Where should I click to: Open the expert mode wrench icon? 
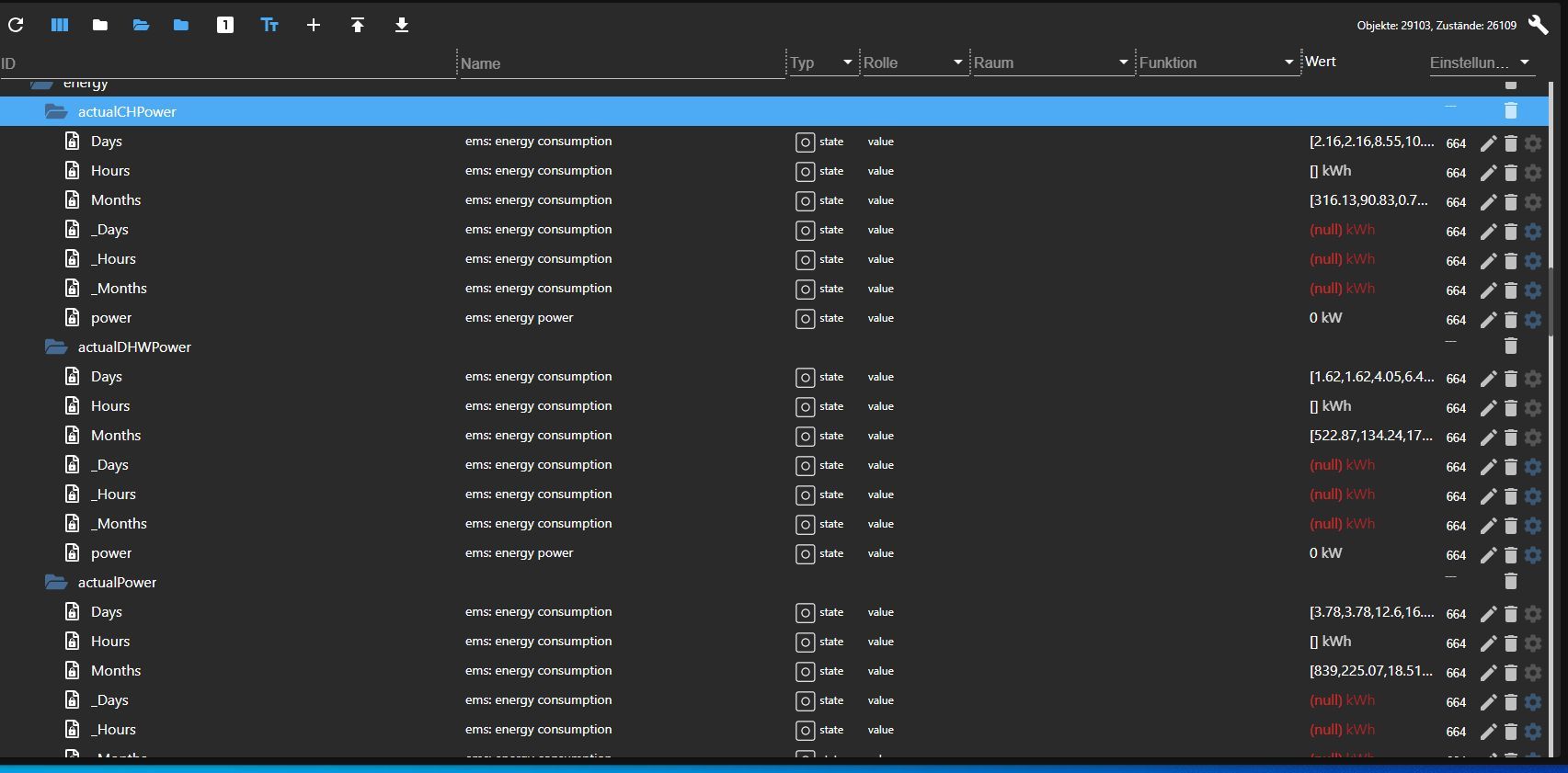point(1538,25)
